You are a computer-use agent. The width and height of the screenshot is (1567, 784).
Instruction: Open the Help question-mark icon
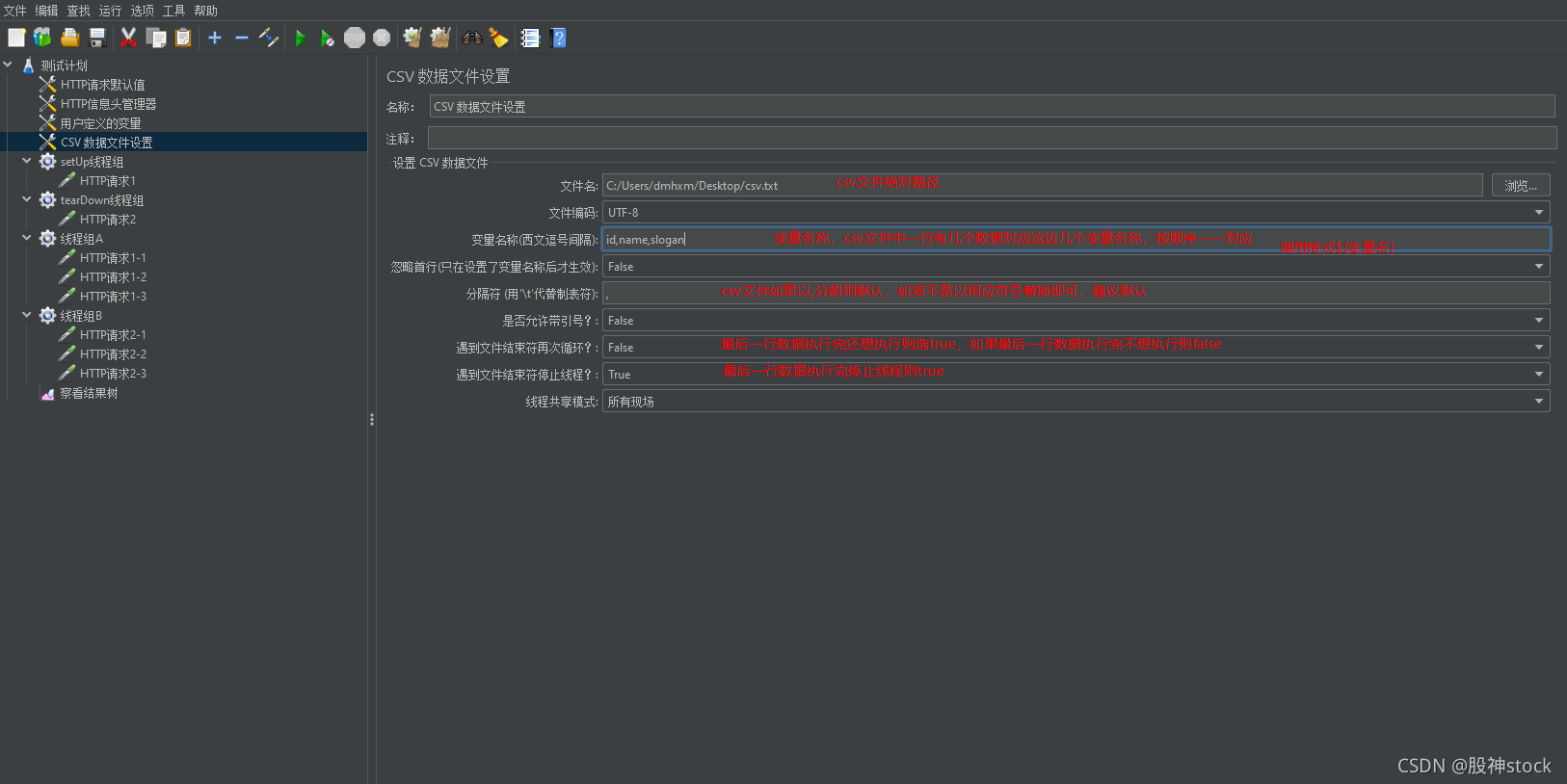pyautogui.click(x=558, y=38)
